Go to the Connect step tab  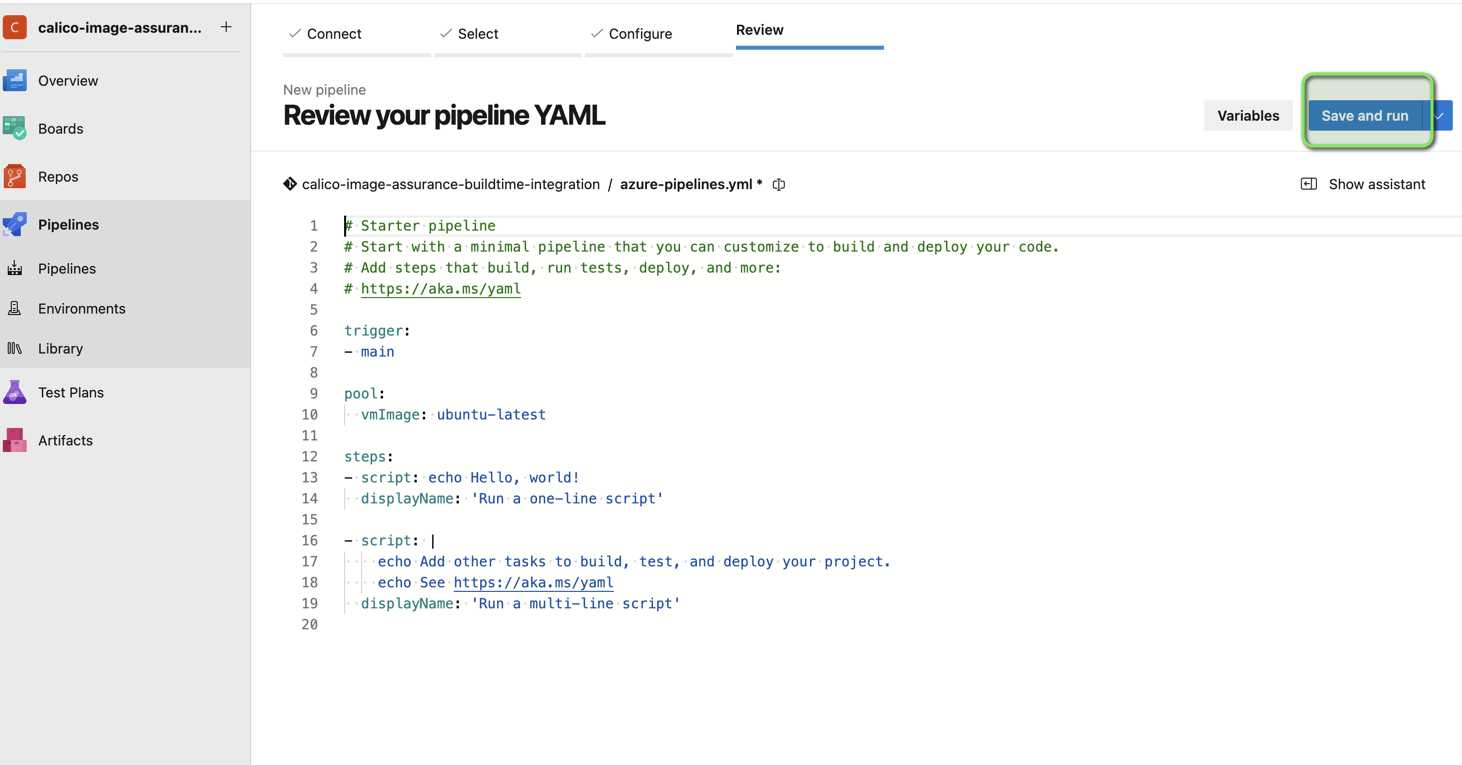click(x=325, y=34)
